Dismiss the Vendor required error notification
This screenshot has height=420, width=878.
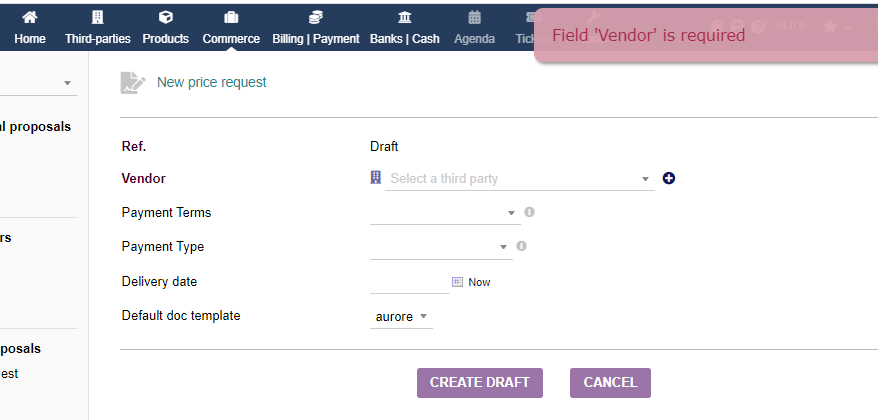pos(706,35)
